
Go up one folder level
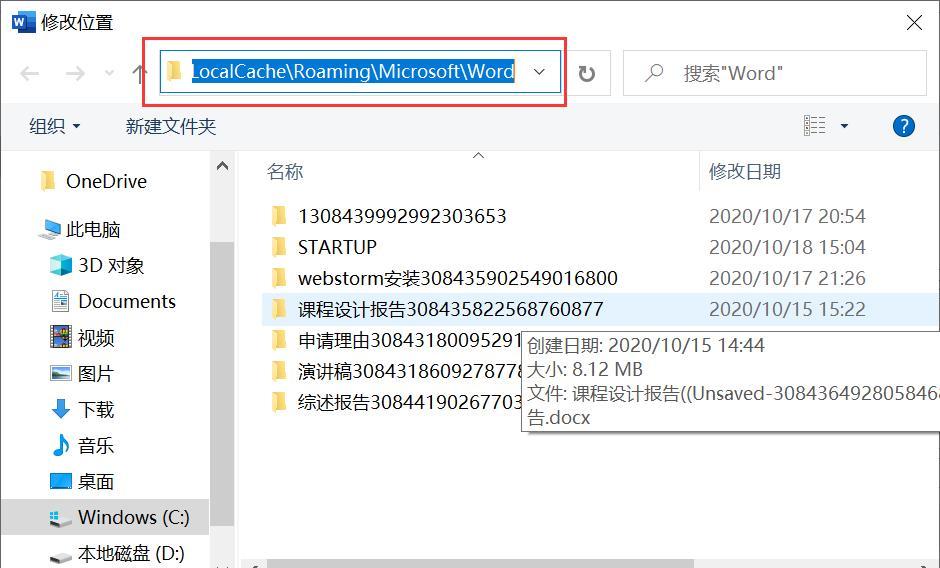(138, 74)
